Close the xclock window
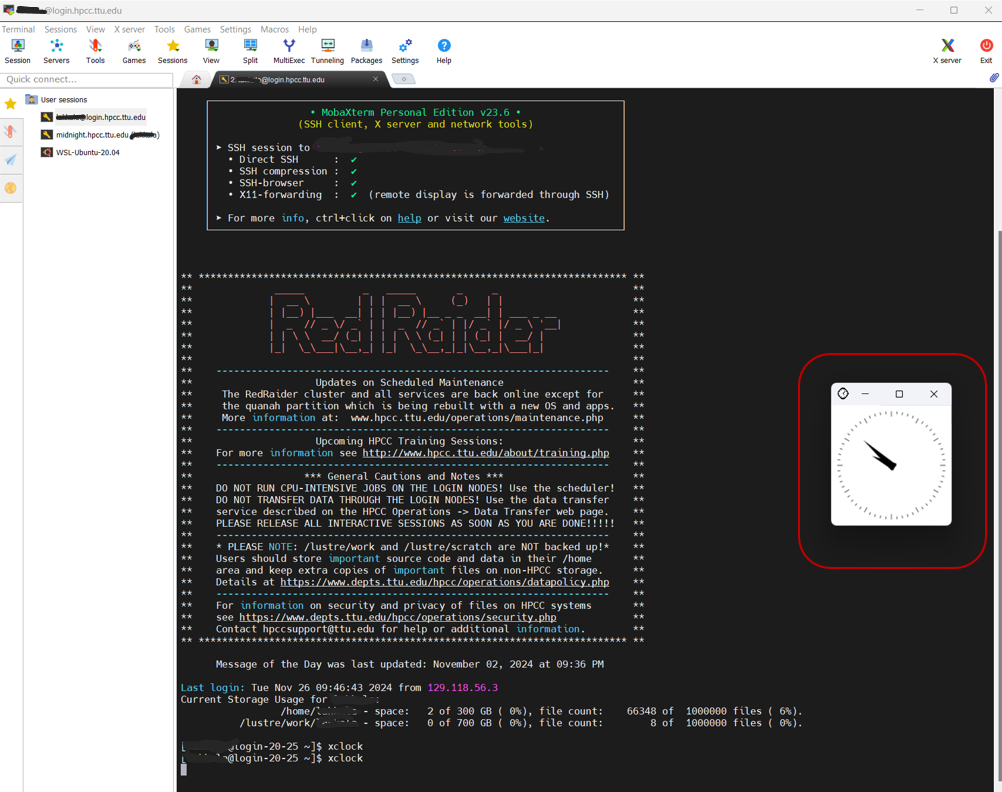This screenshot has width=1002, height=792. (x=934, y=394)
